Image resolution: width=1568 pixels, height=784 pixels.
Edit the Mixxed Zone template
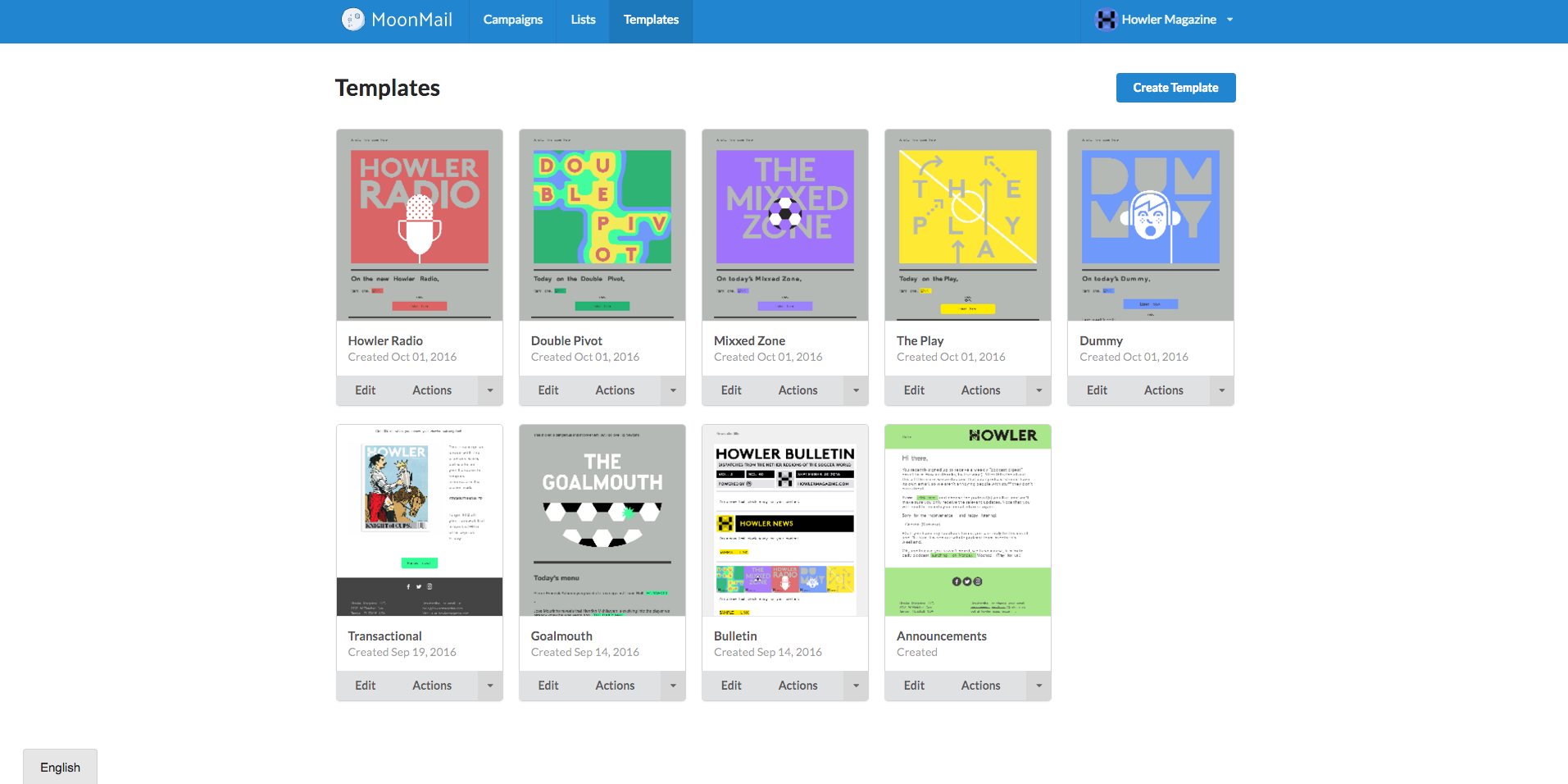coord(731,390)
